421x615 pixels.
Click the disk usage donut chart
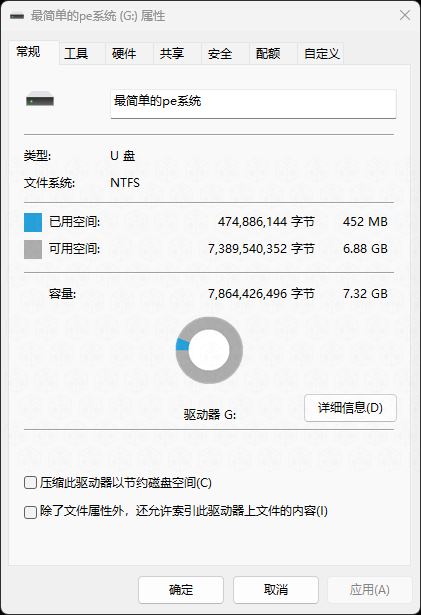(209, 350)
